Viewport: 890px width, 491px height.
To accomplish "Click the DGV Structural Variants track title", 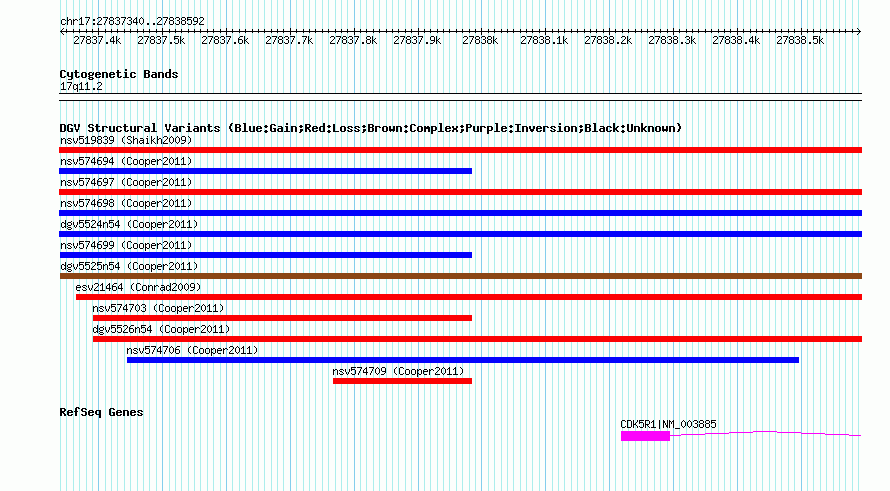I will coord(370,128).
